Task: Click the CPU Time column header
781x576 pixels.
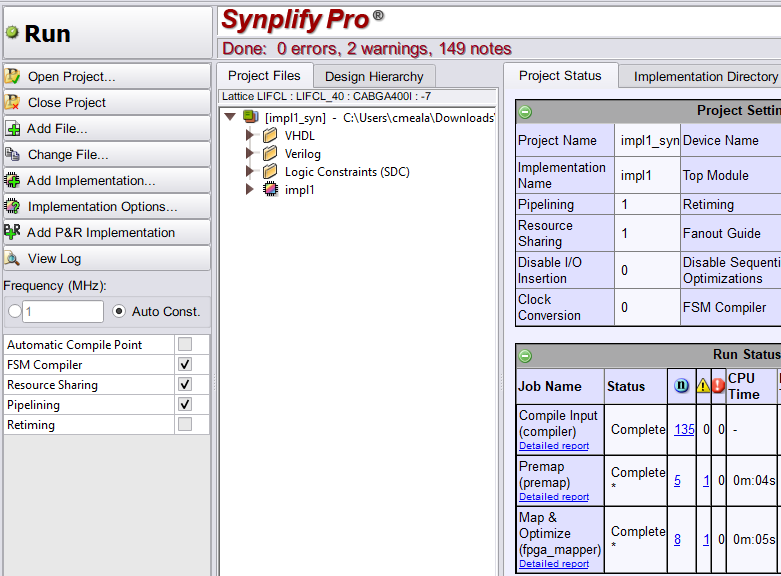Action: tap(751, 386)
